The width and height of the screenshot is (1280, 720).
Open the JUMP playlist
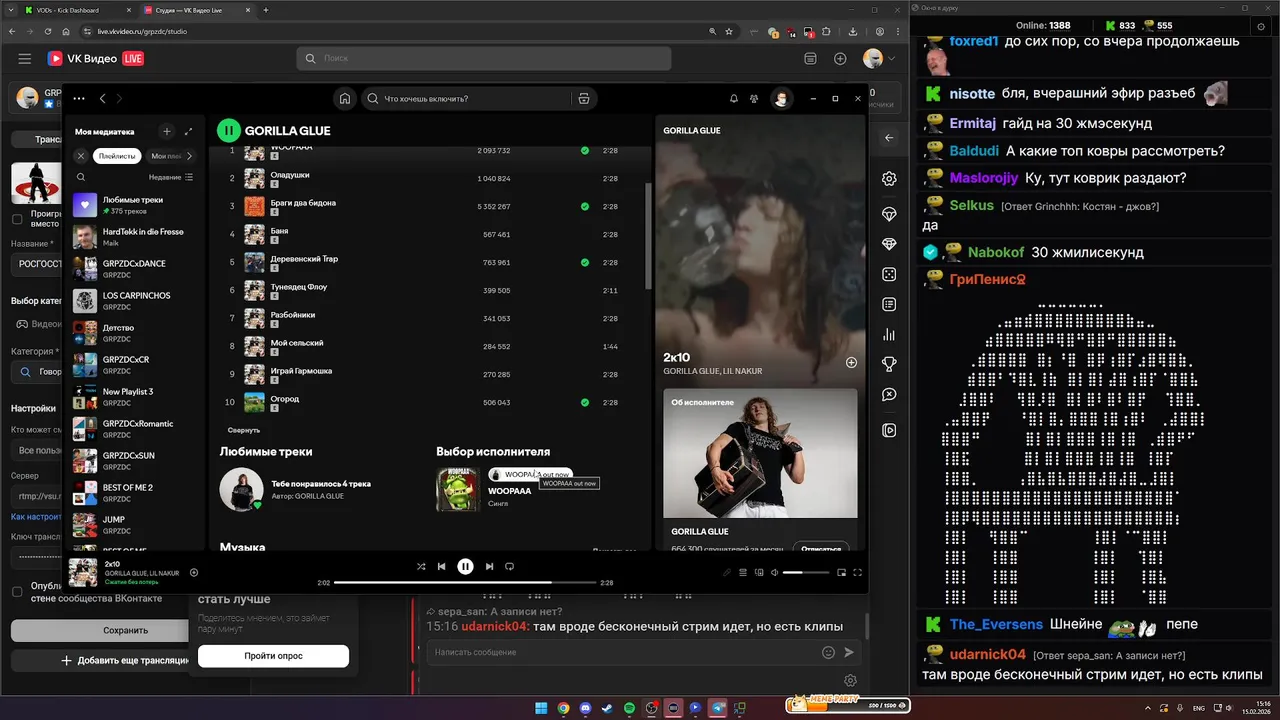tap(134, 525)
